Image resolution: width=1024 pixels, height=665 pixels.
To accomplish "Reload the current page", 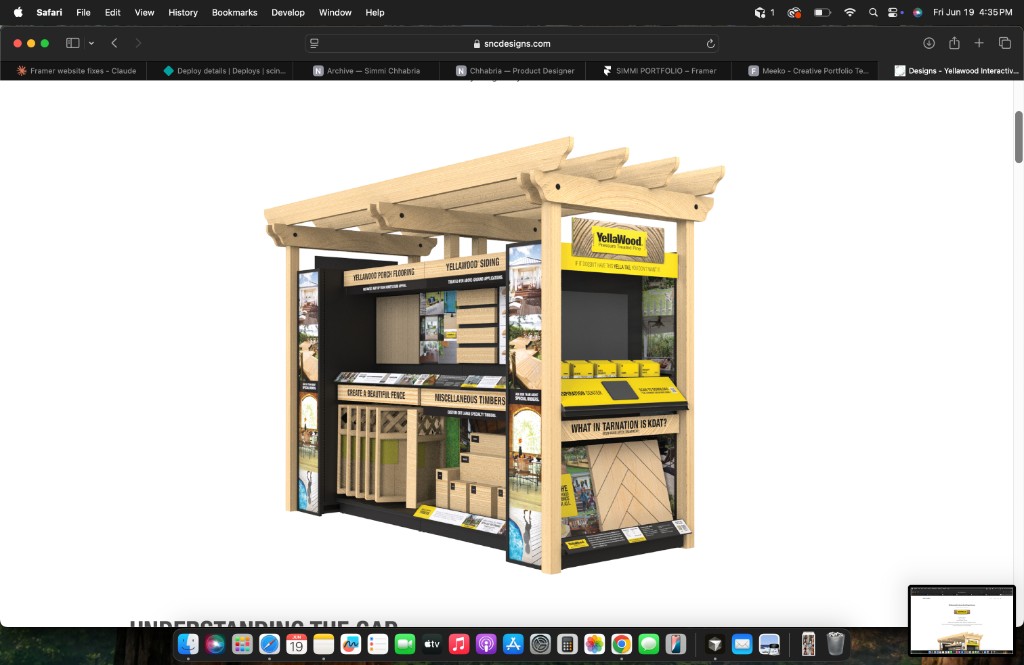I will tap(711, 43).
